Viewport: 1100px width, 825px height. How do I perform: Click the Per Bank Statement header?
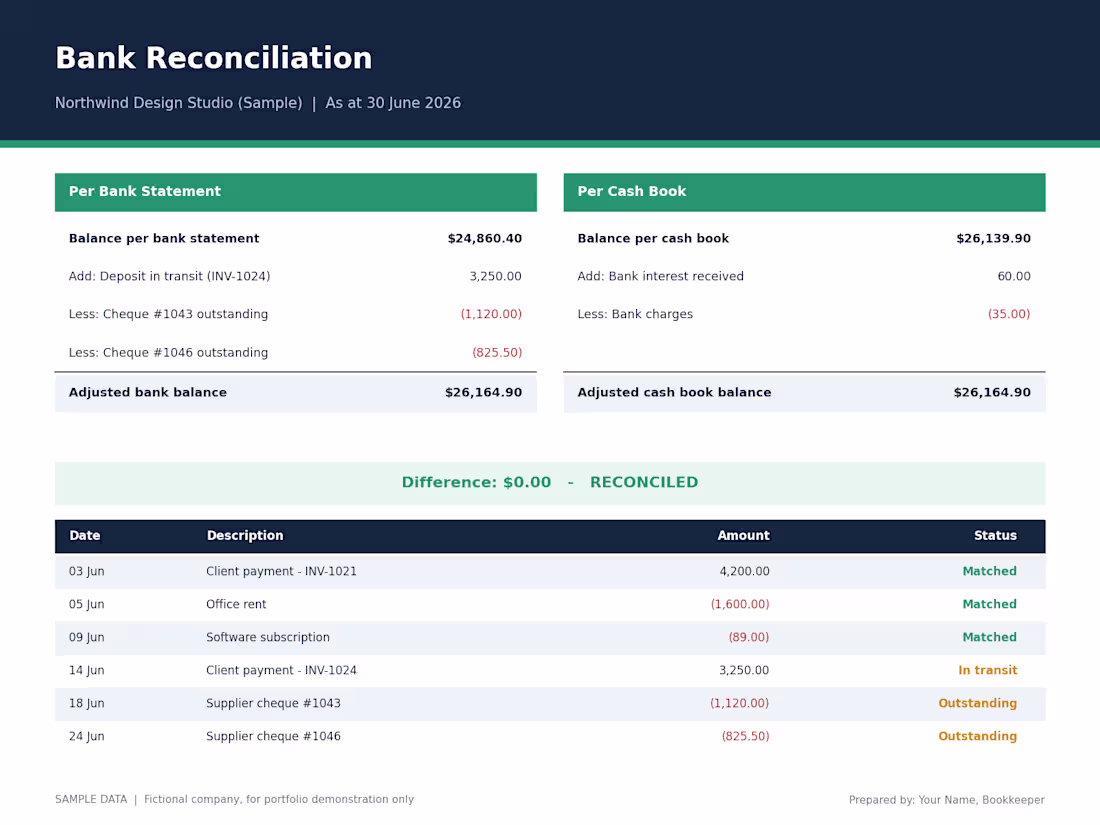point(295,192)
